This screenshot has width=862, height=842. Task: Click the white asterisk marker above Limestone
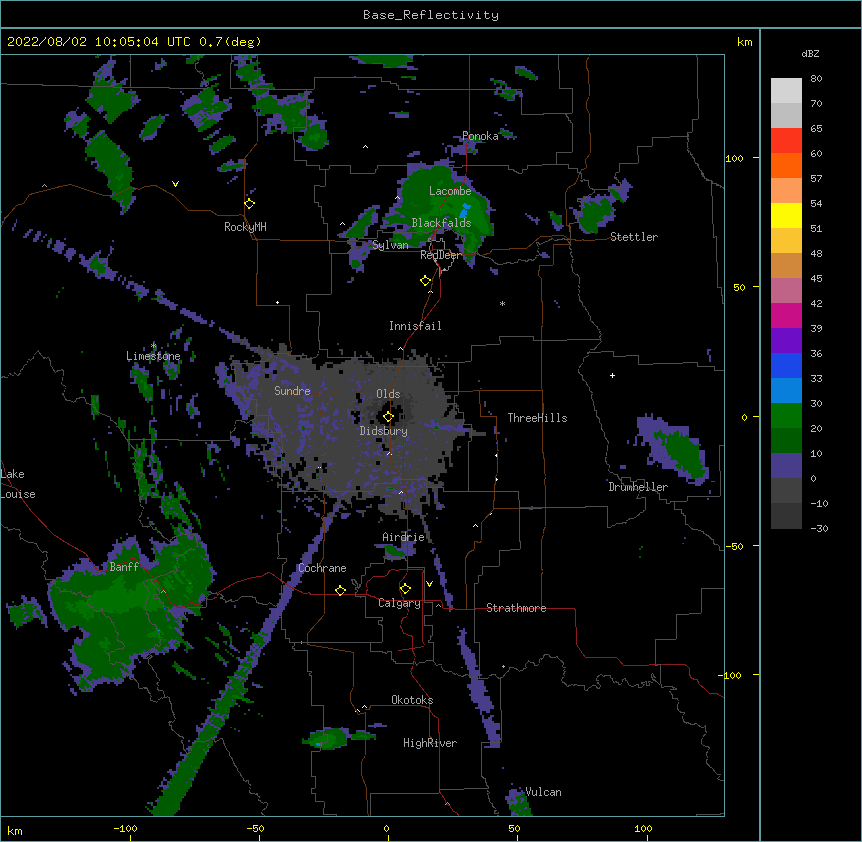click(x=153, y=346)
